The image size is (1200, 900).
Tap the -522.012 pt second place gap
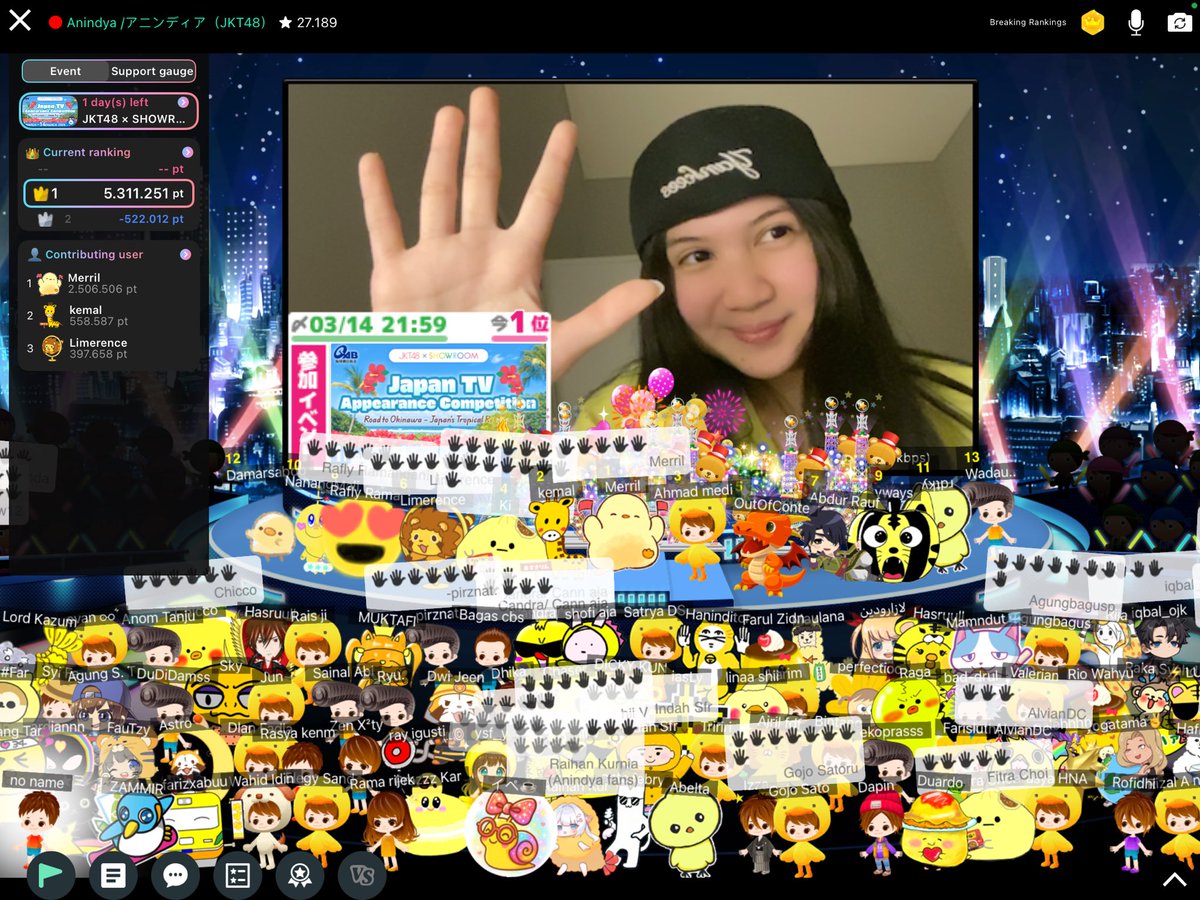click(151, 219)
